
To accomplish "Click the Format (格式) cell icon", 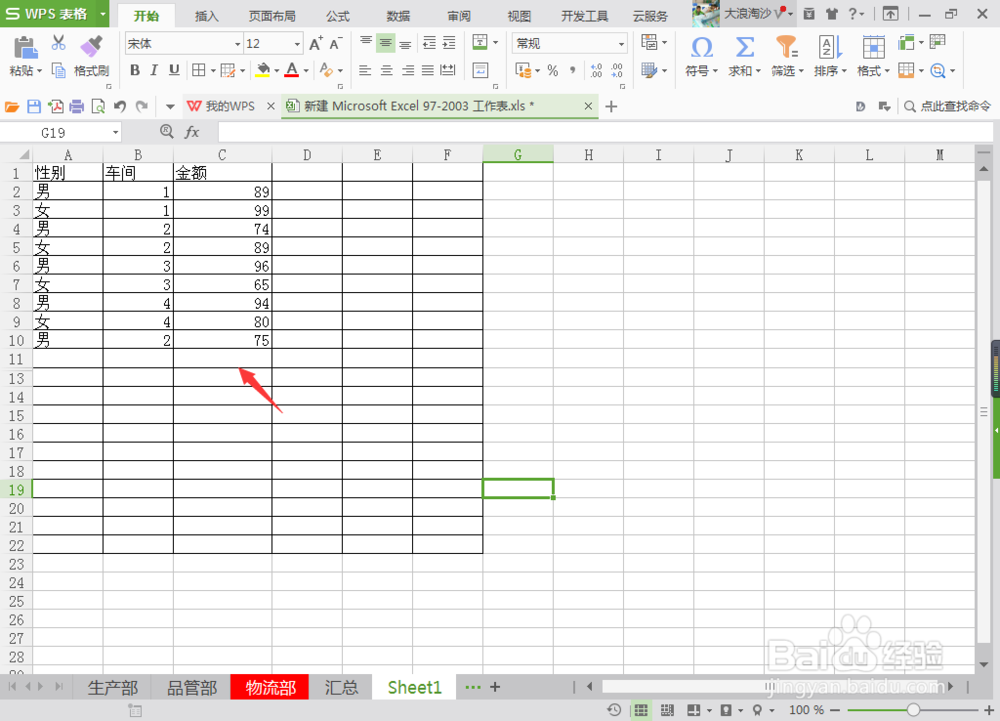I will [873, 47].
